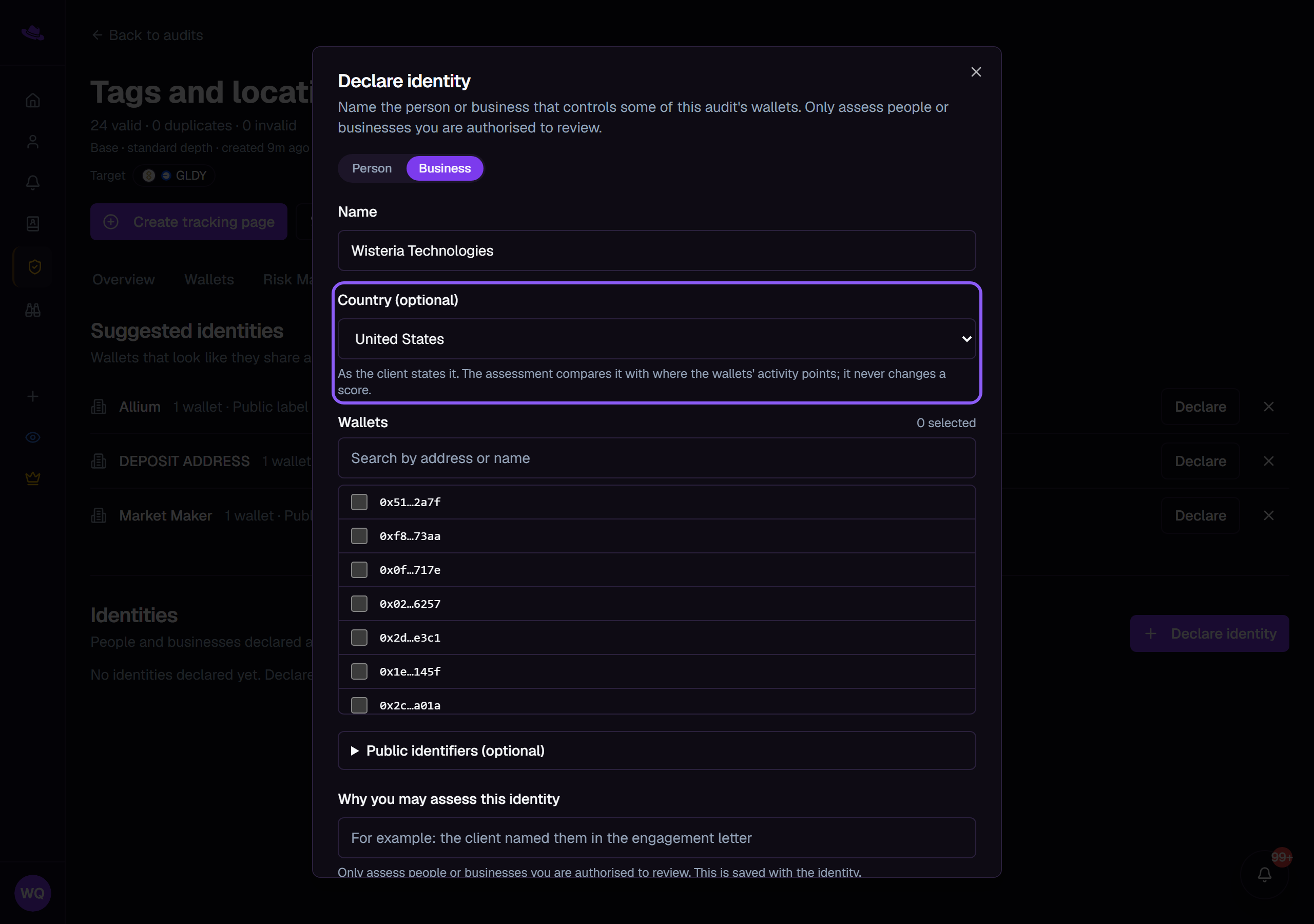The height and width of the screenshot is (924, 1314).
Task: Click the Name field with Wisteria Technologies
Action: tap(656, 251)
